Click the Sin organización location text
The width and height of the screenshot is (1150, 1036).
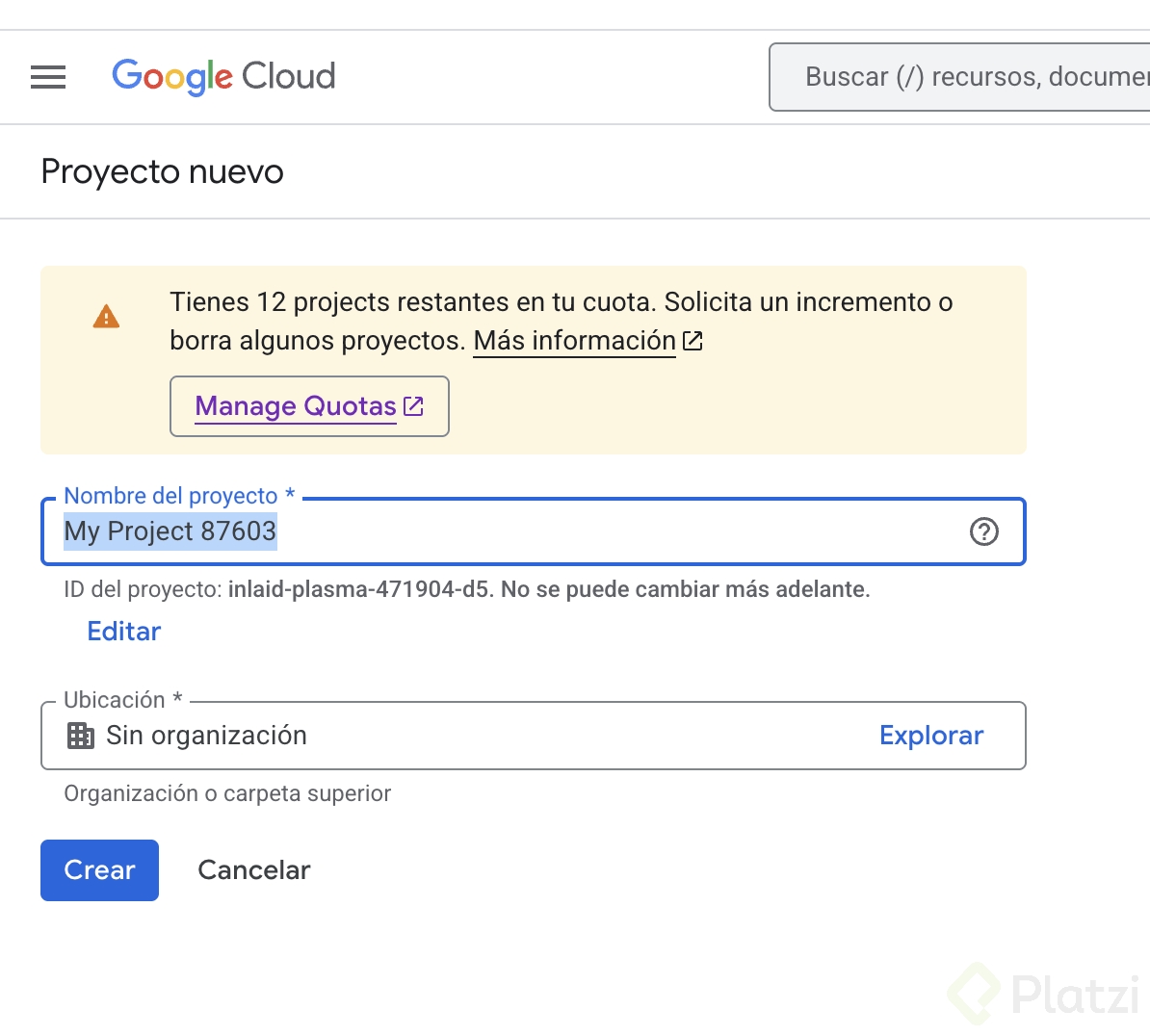tap(206, 736)
